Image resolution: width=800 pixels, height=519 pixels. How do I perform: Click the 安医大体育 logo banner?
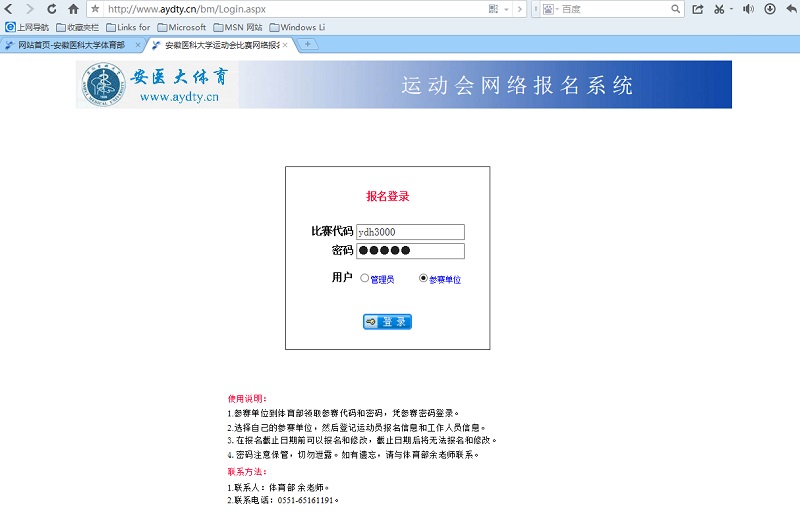(x=157, y=84)
